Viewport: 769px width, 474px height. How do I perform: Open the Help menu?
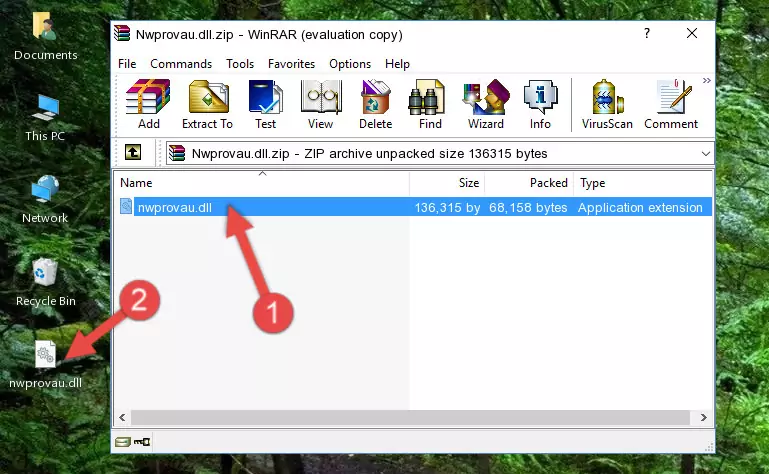(397, 64)
